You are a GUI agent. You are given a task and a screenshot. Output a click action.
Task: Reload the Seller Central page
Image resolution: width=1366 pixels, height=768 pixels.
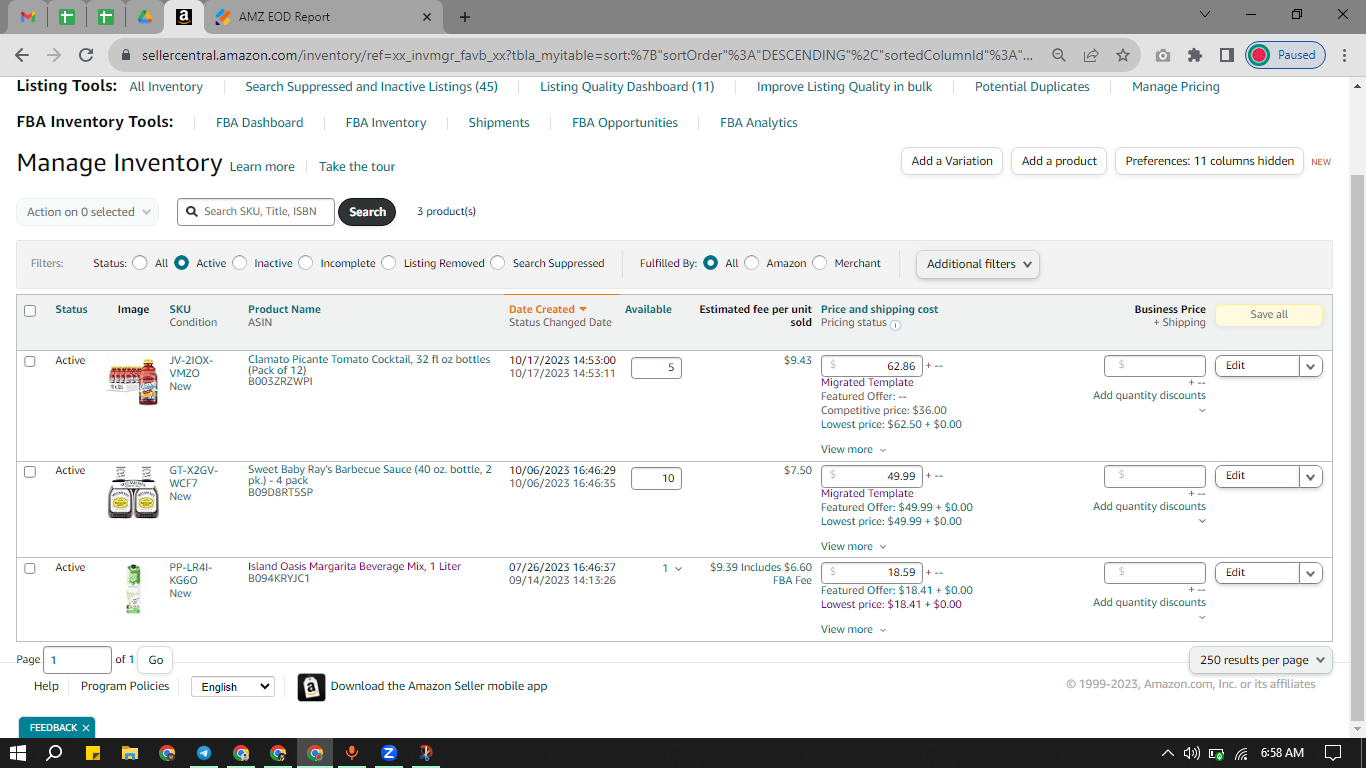pyautogui.click(x=86, y=55)
